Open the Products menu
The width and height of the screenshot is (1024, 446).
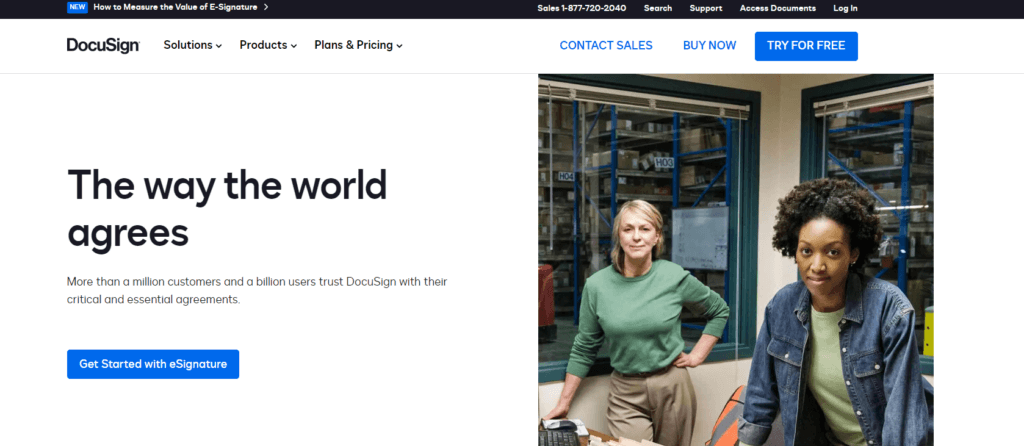click(x=263, y=45)
